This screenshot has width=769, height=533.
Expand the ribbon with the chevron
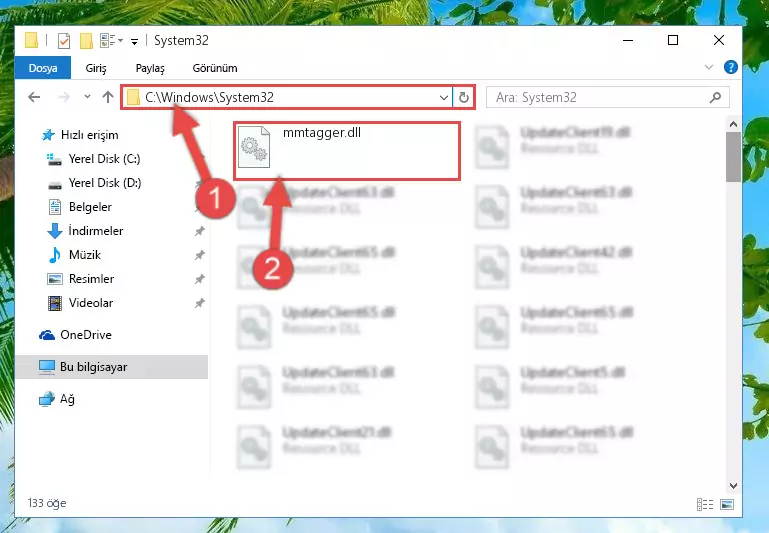tap(709, 67)
